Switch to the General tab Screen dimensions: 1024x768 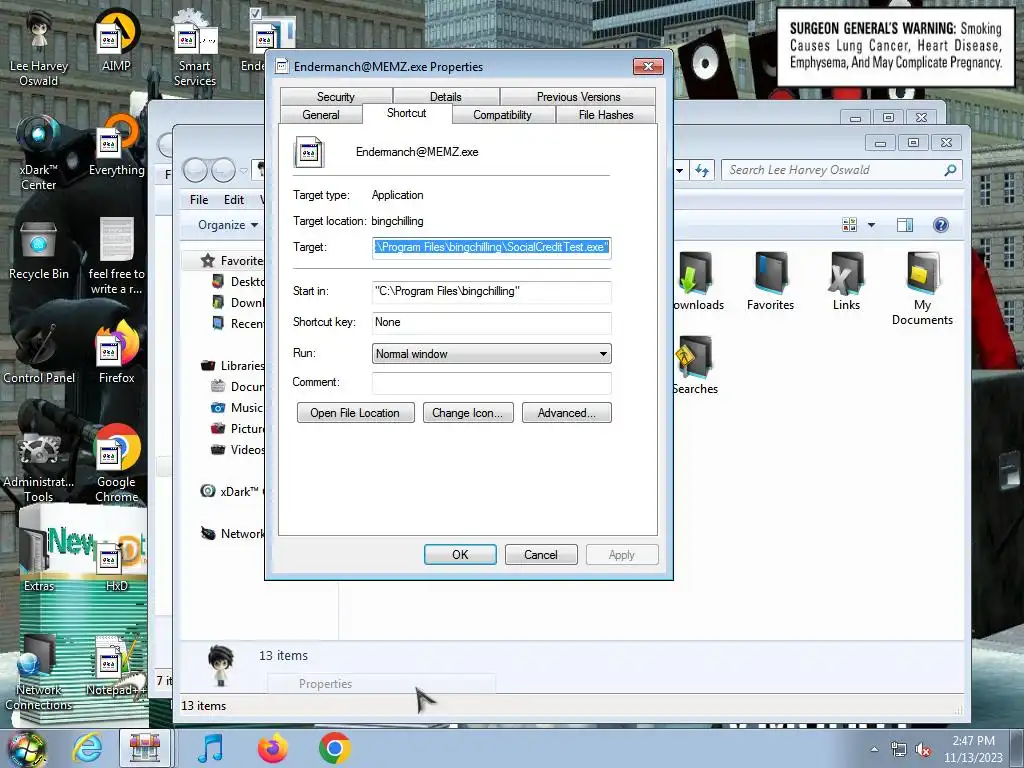tap(321, 115)
